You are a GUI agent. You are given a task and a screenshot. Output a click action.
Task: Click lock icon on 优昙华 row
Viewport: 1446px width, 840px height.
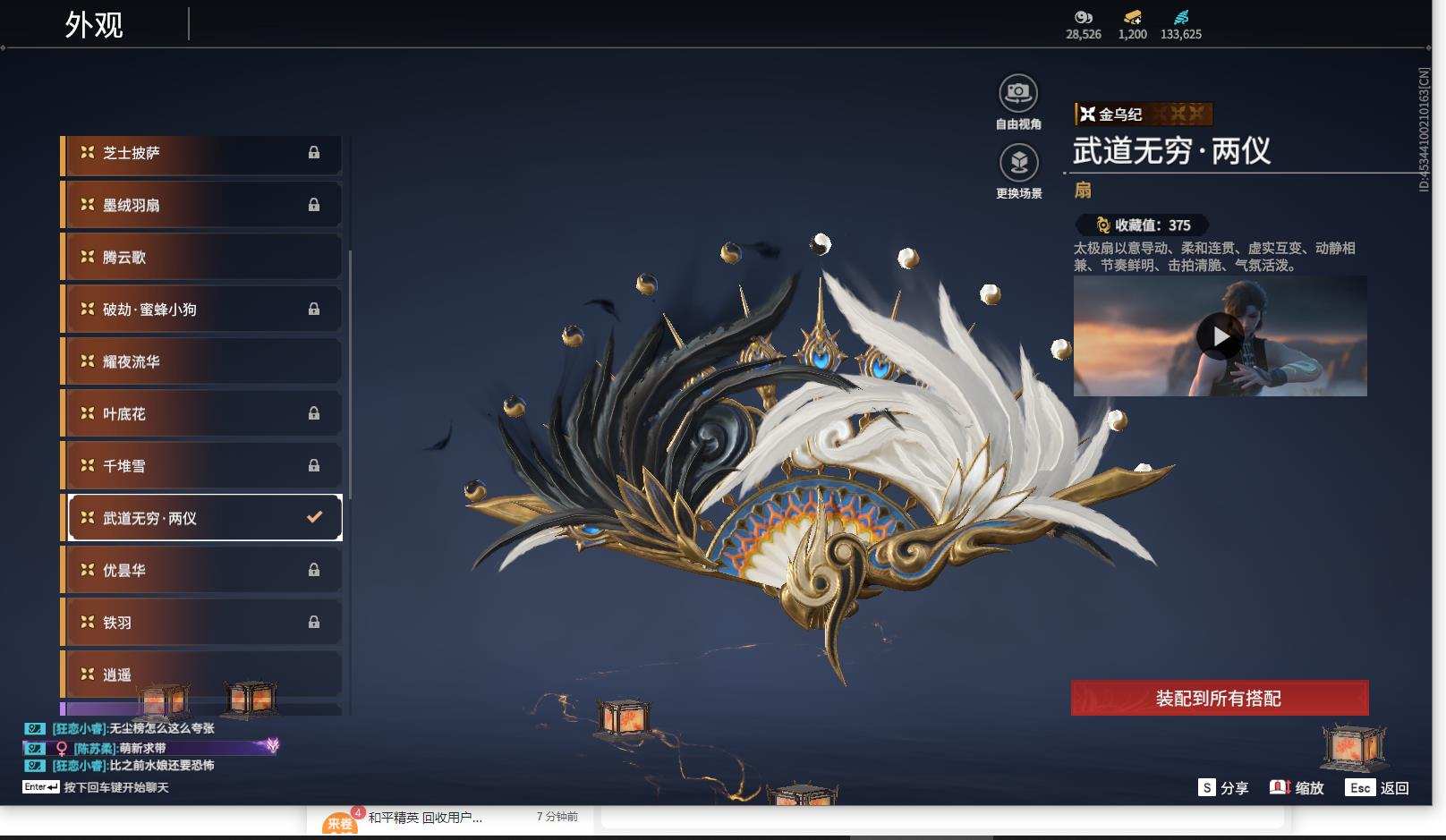pyautogui.click(x=314, y=570)
